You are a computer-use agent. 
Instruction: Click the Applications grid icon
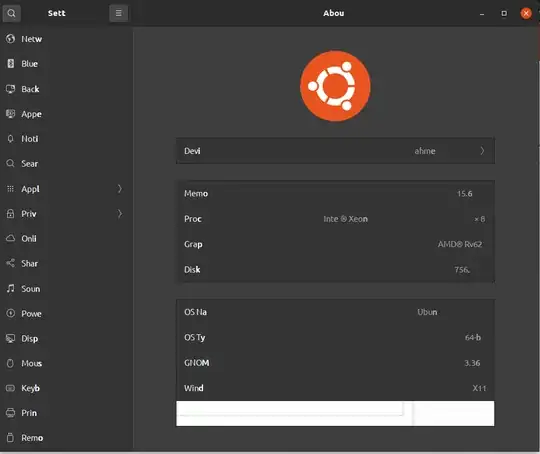(10, 189)
